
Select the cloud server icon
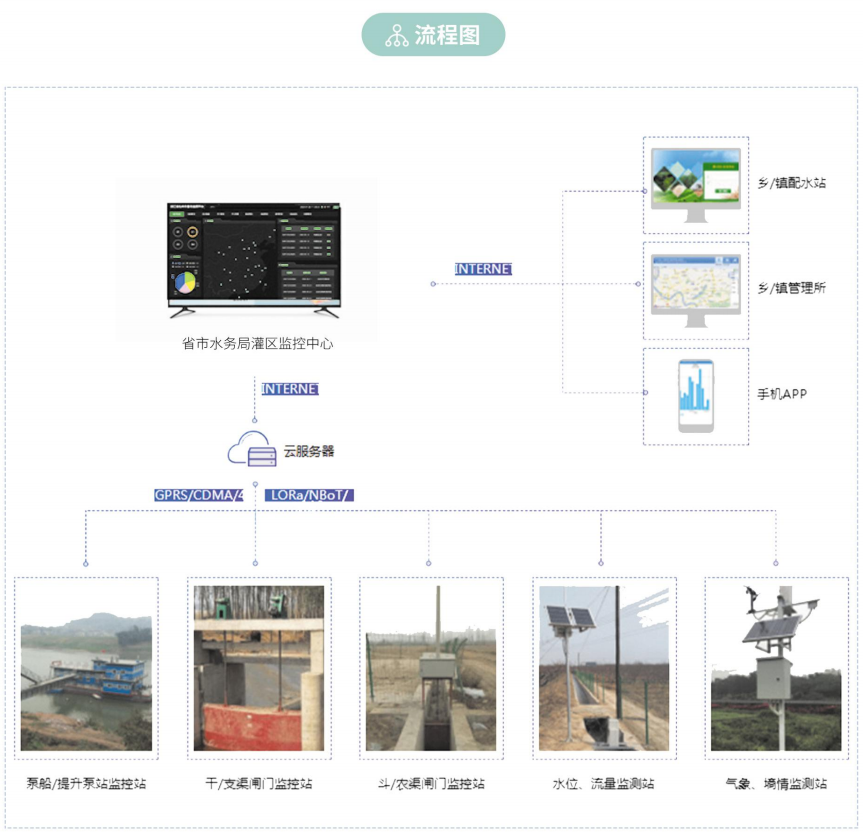coord(251,451)
